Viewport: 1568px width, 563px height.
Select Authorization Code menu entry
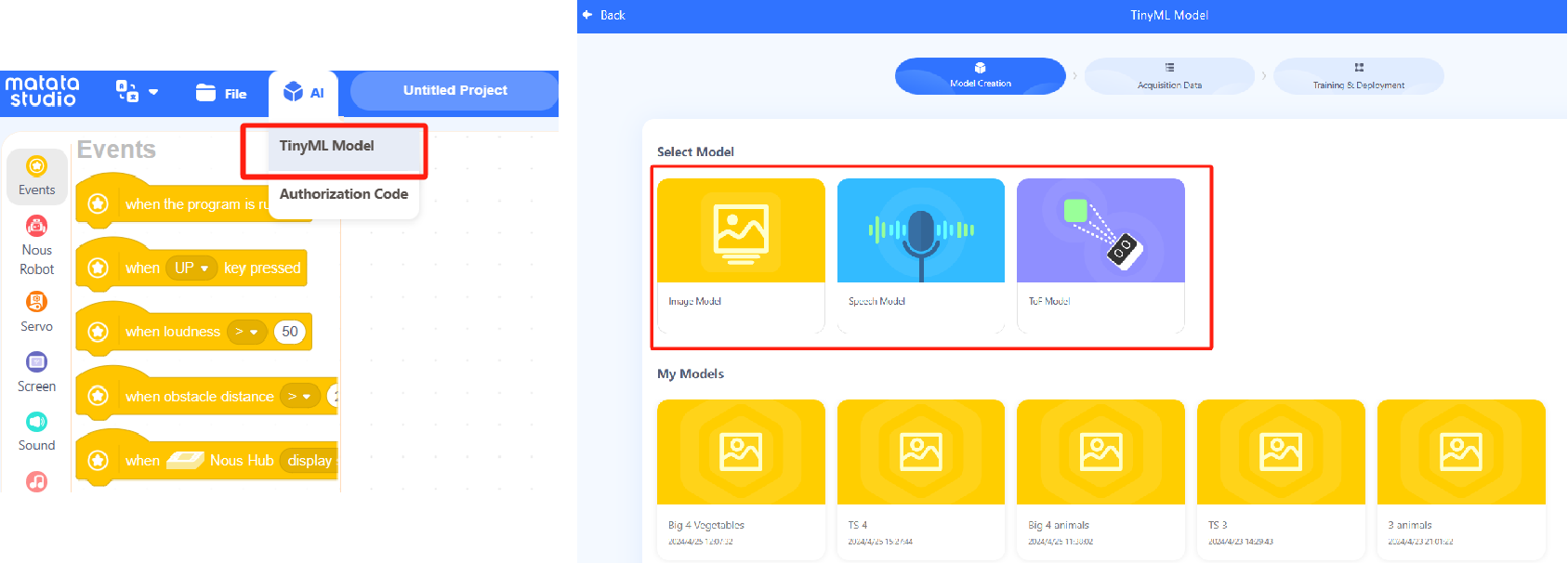click(344, 194)
